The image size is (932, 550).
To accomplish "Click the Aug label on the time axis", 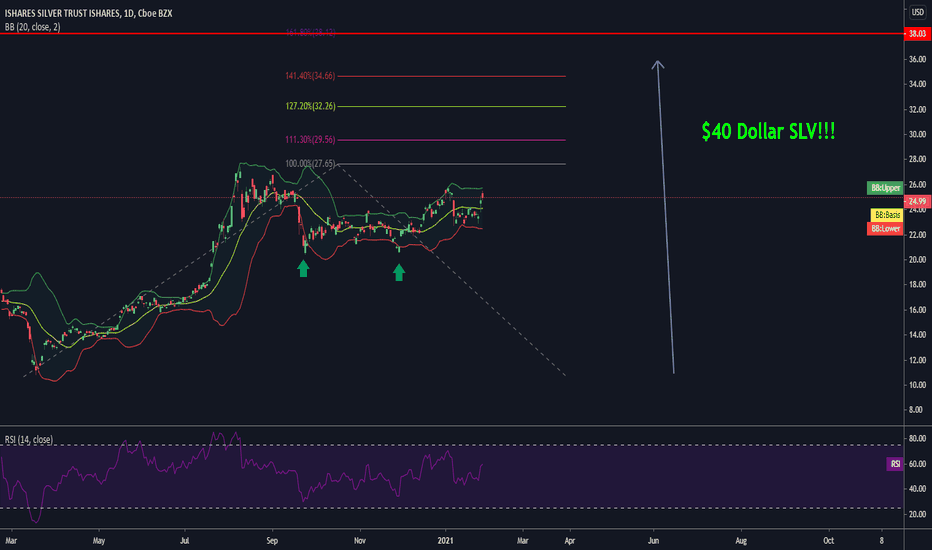I will click(741, 540).
